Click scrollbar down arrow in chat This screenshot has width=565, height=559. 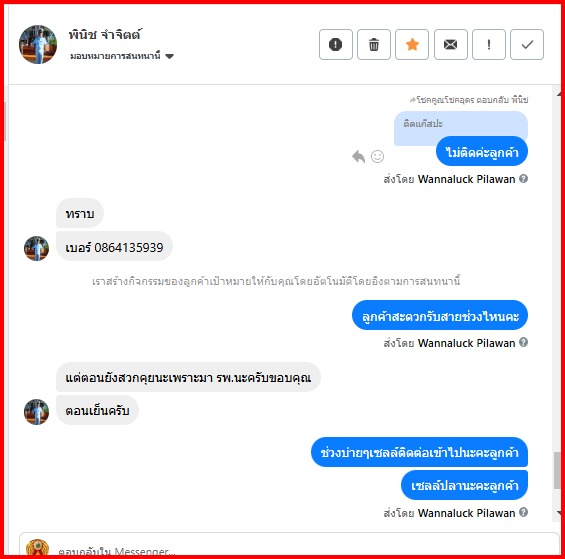pos(558,512)
